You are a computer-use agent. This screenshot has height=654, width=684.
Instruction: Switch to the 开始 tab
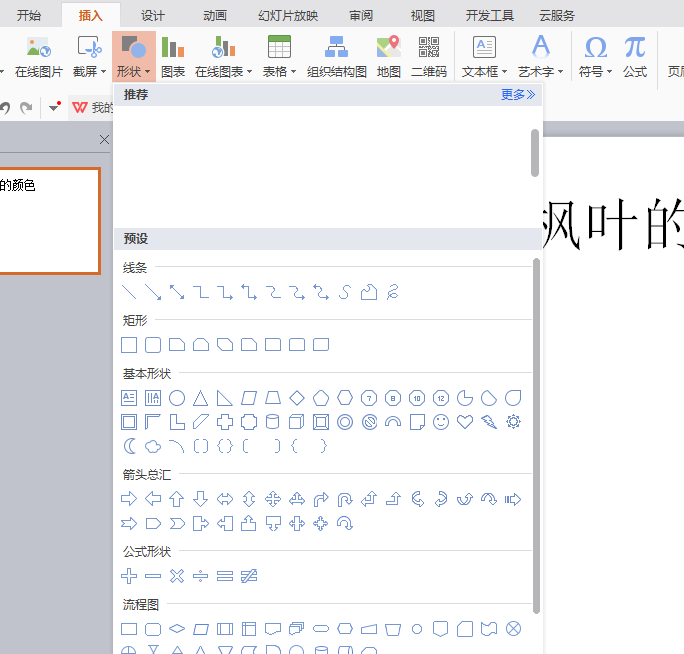29,16
